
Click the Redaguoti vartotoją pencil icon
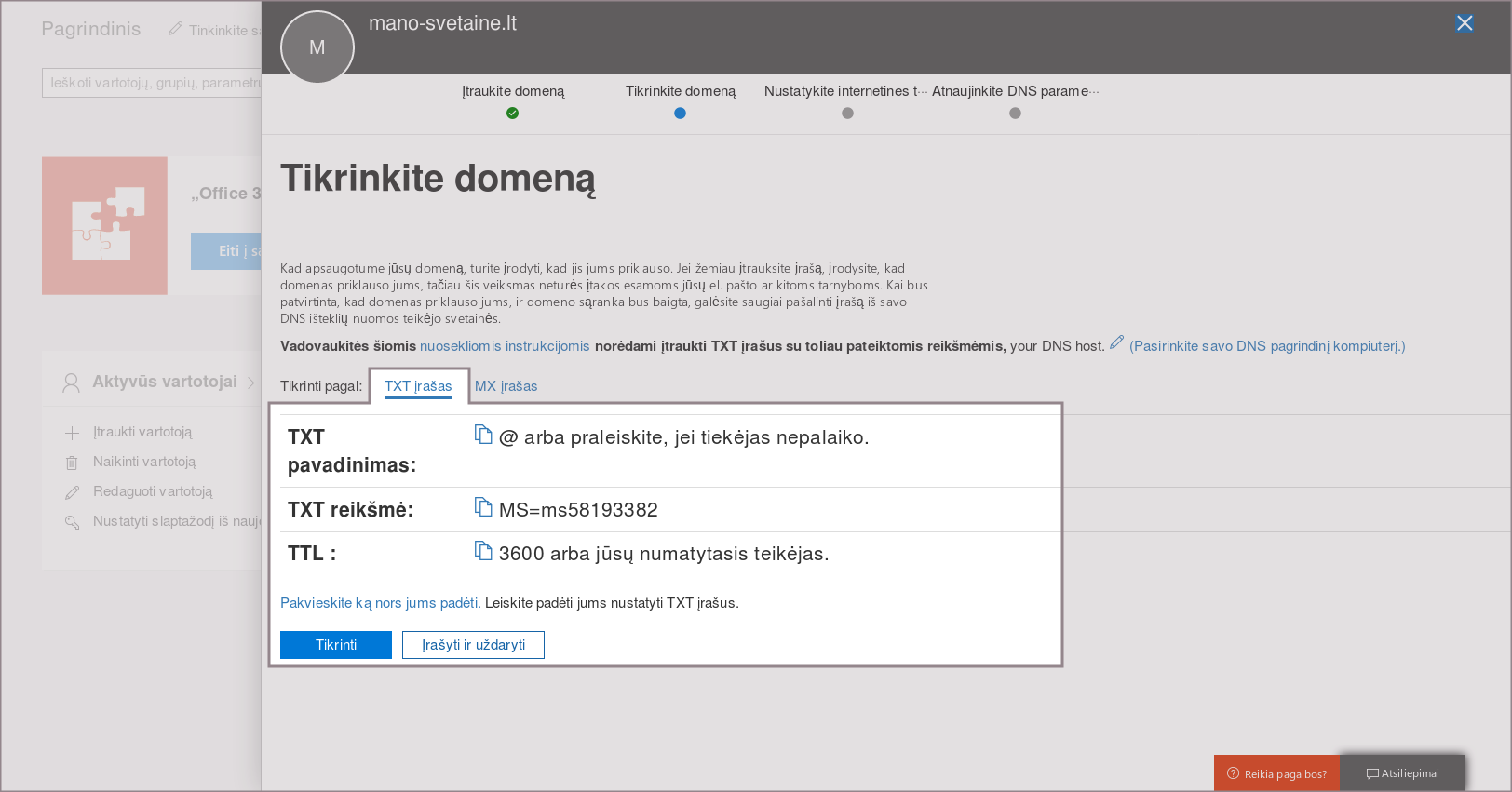(x=72, y=492)
